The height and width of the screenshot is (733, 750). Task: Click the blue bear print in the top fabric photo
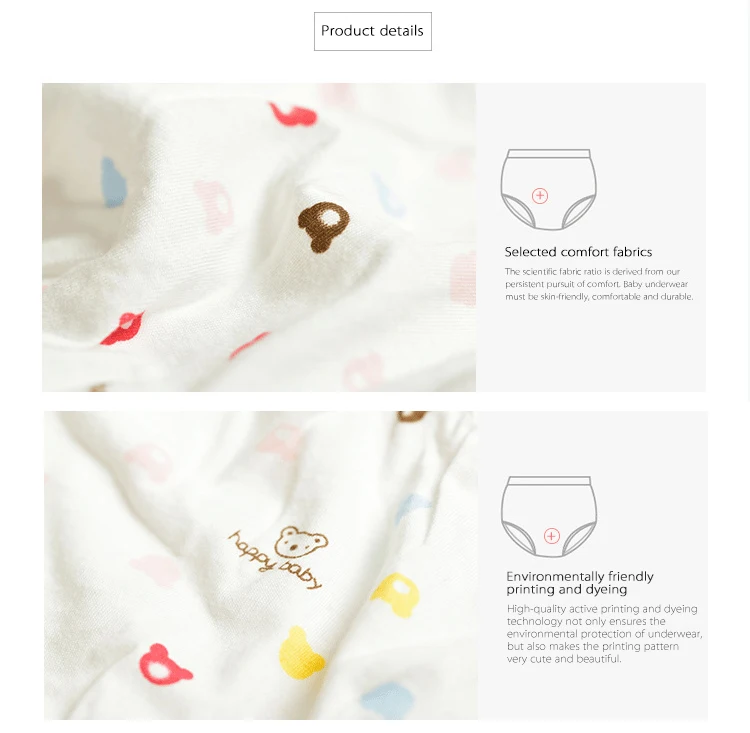tap(113, 182)
